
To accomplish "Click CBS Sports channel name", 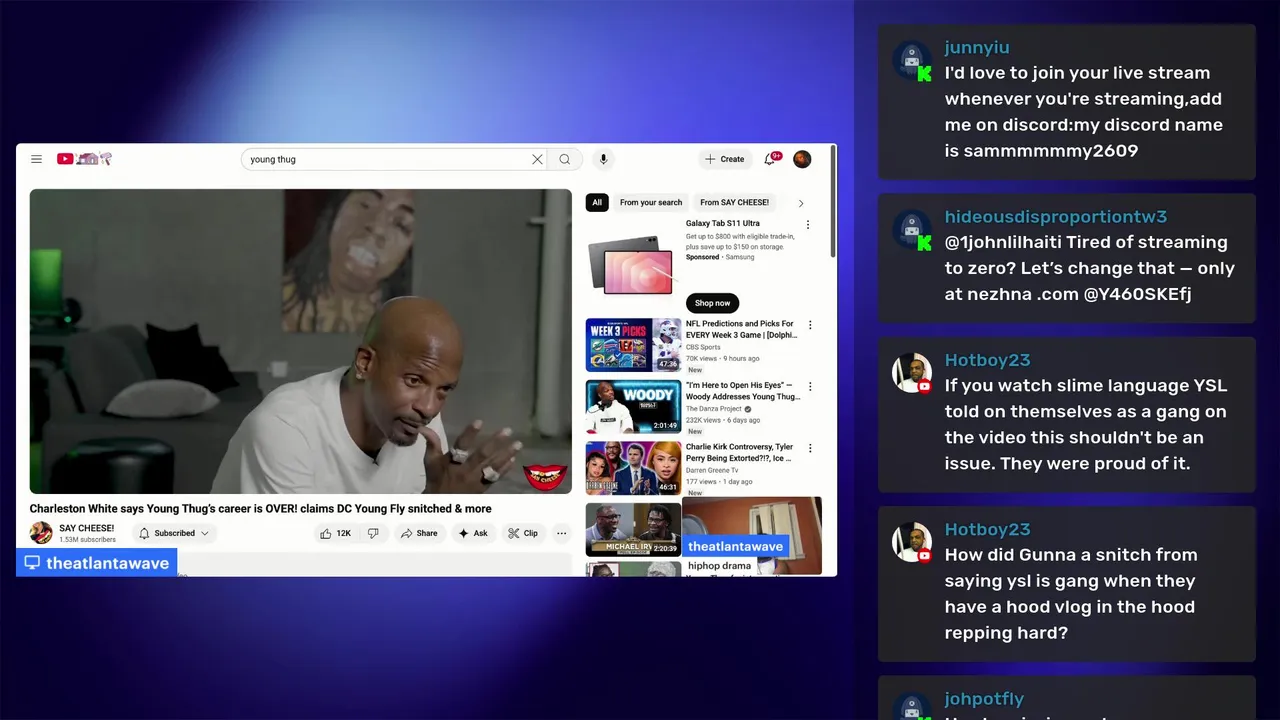I will [x=703, y=347].
